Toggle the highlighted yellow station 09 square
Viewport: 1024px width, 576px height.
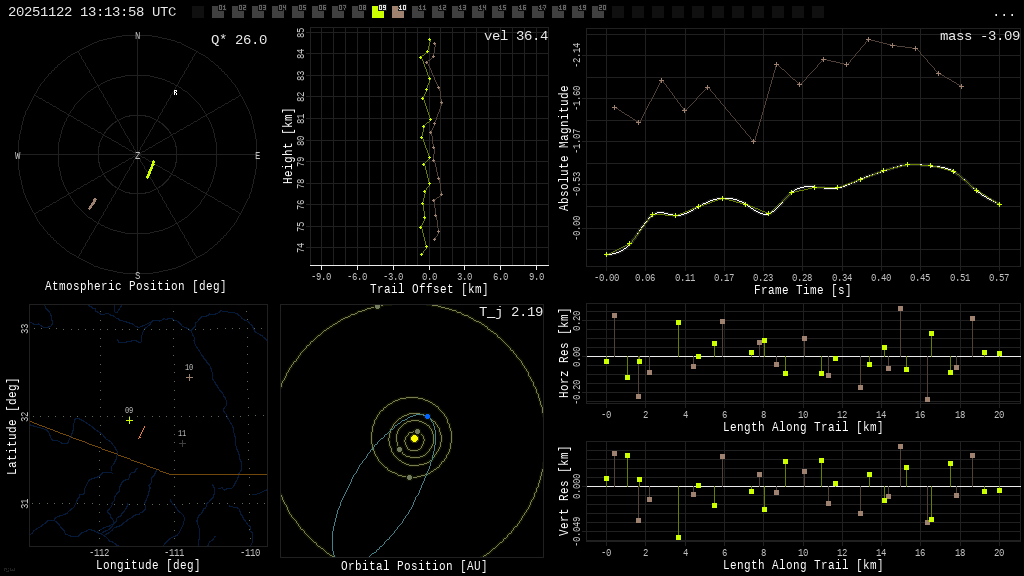pos(378,12)
